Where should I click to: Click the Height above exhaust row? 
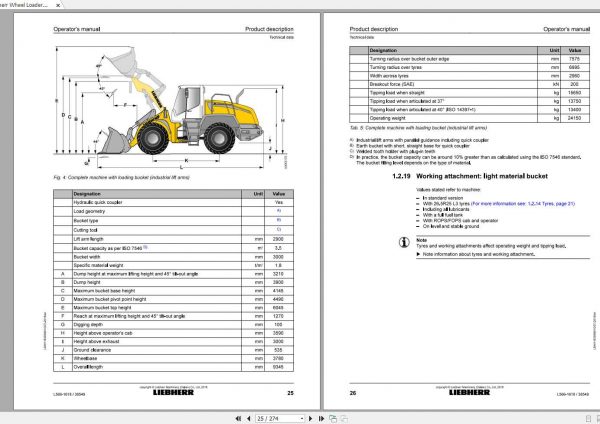click(173, 341)
